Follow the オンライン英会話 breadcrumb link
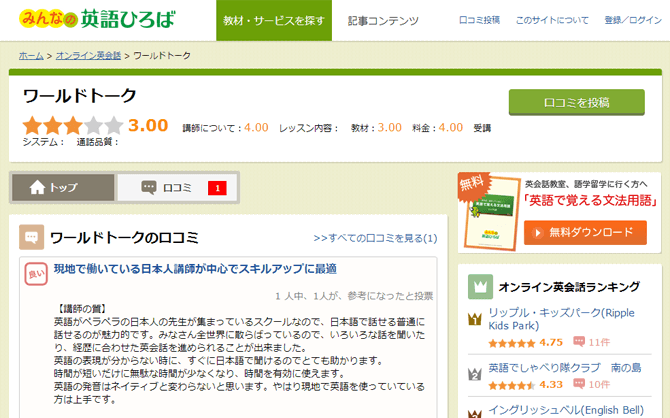The image size is (670, 418). [88, 56]
